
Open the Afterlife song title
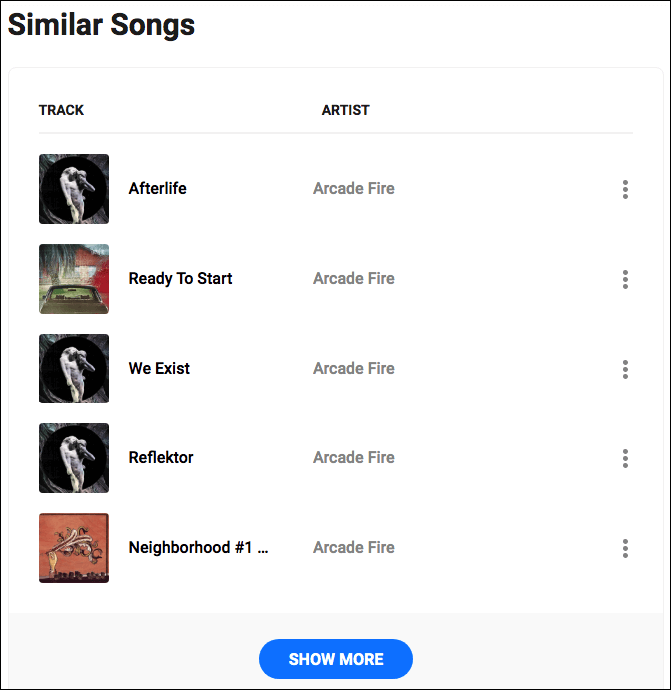158,188
